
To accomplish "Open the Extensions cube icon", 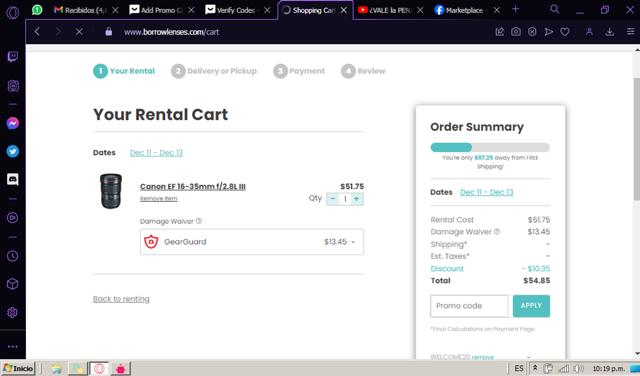I will point(13,284).
